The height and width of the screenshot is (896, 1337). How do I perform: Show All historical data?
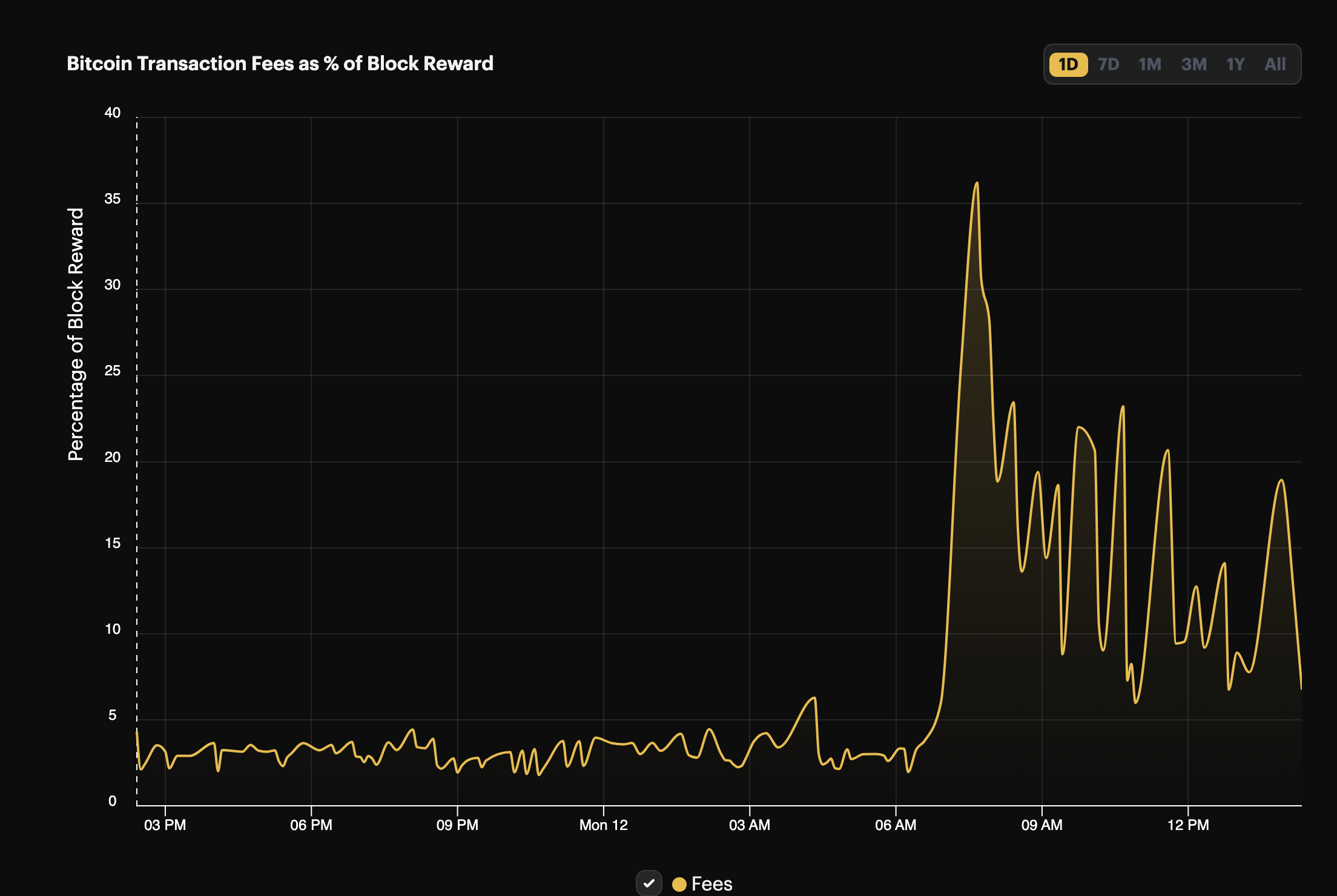(x=1275, y=64)
